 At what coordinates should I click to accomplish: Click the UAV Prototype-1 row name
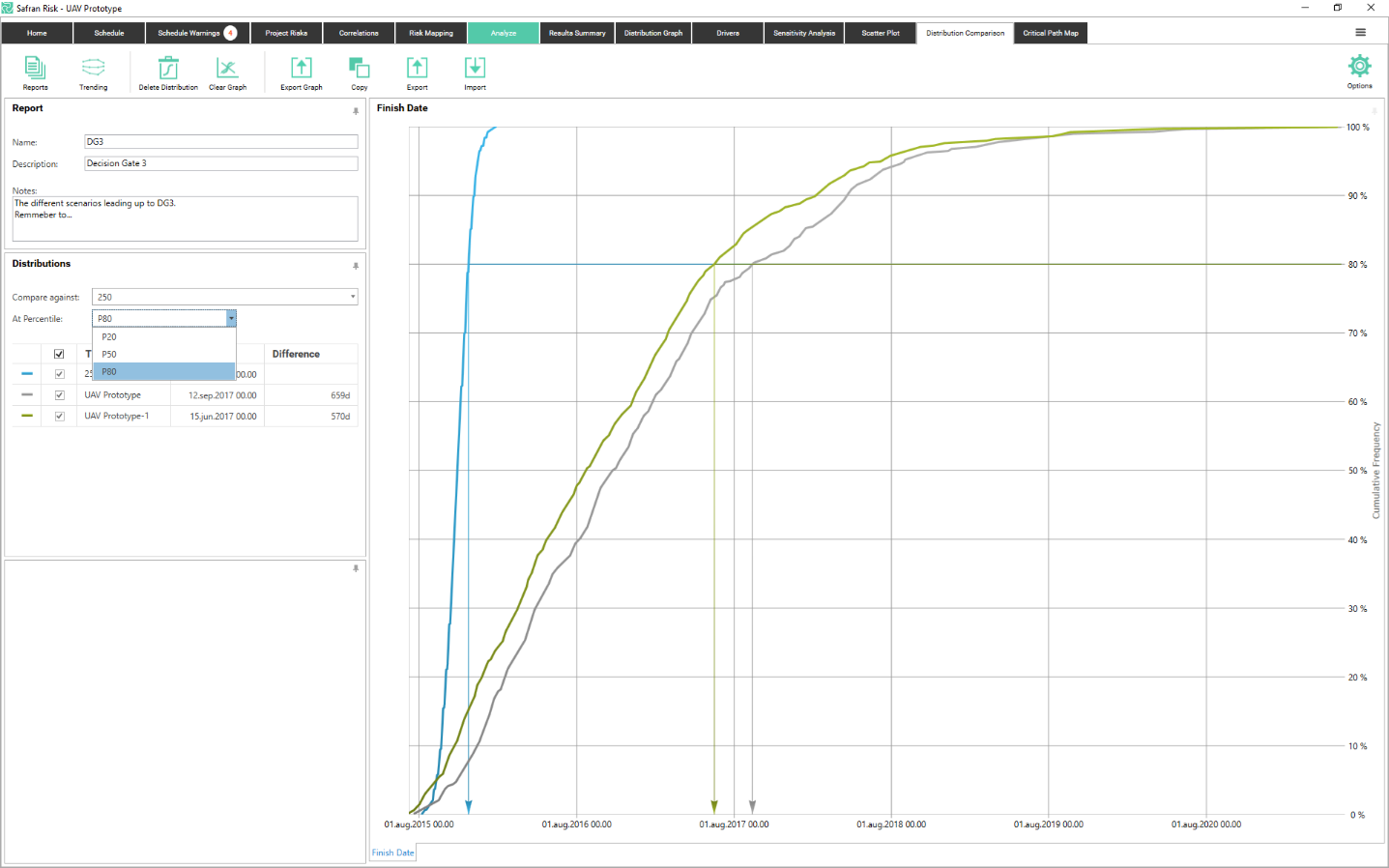(116, 417)
